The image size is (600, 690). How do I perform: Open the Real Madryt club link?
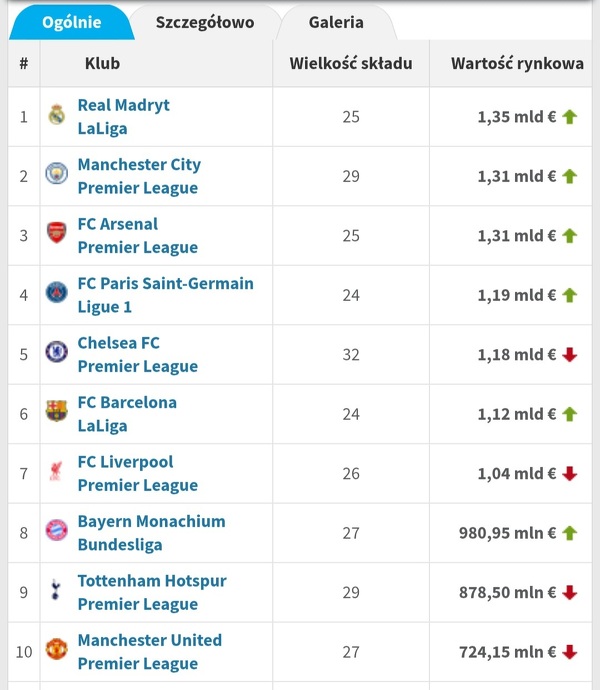click(x=123, y=105)
